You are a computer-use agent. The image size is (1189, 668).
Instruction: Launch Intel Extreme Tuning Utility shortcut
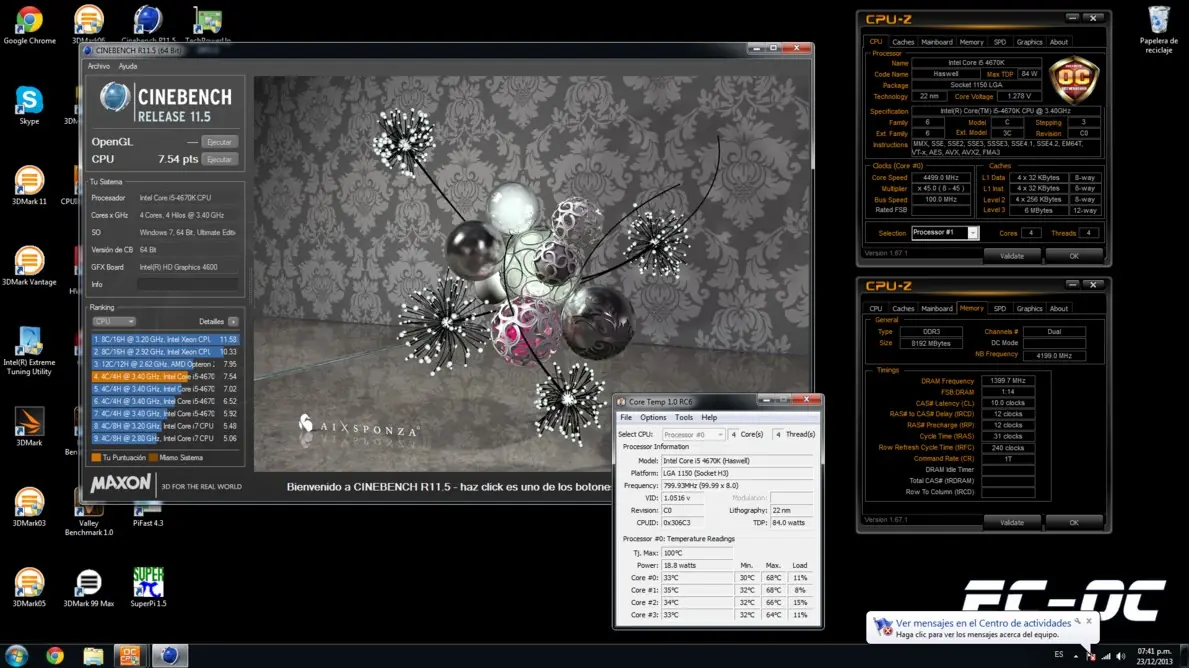coord(29,351)
